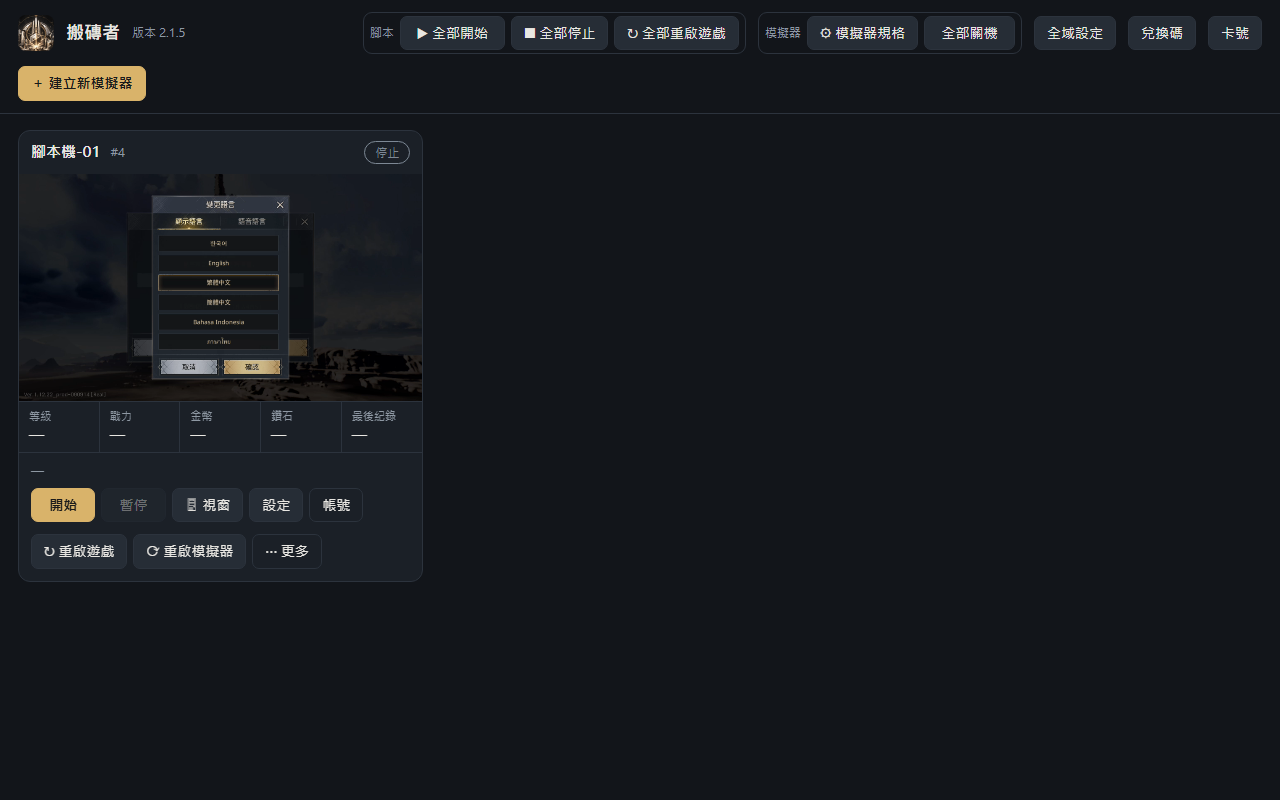This screenshot has height=800, width=1280.
Task: Click the 金幣 gold stat cell
Action: [x=220, y=426]
